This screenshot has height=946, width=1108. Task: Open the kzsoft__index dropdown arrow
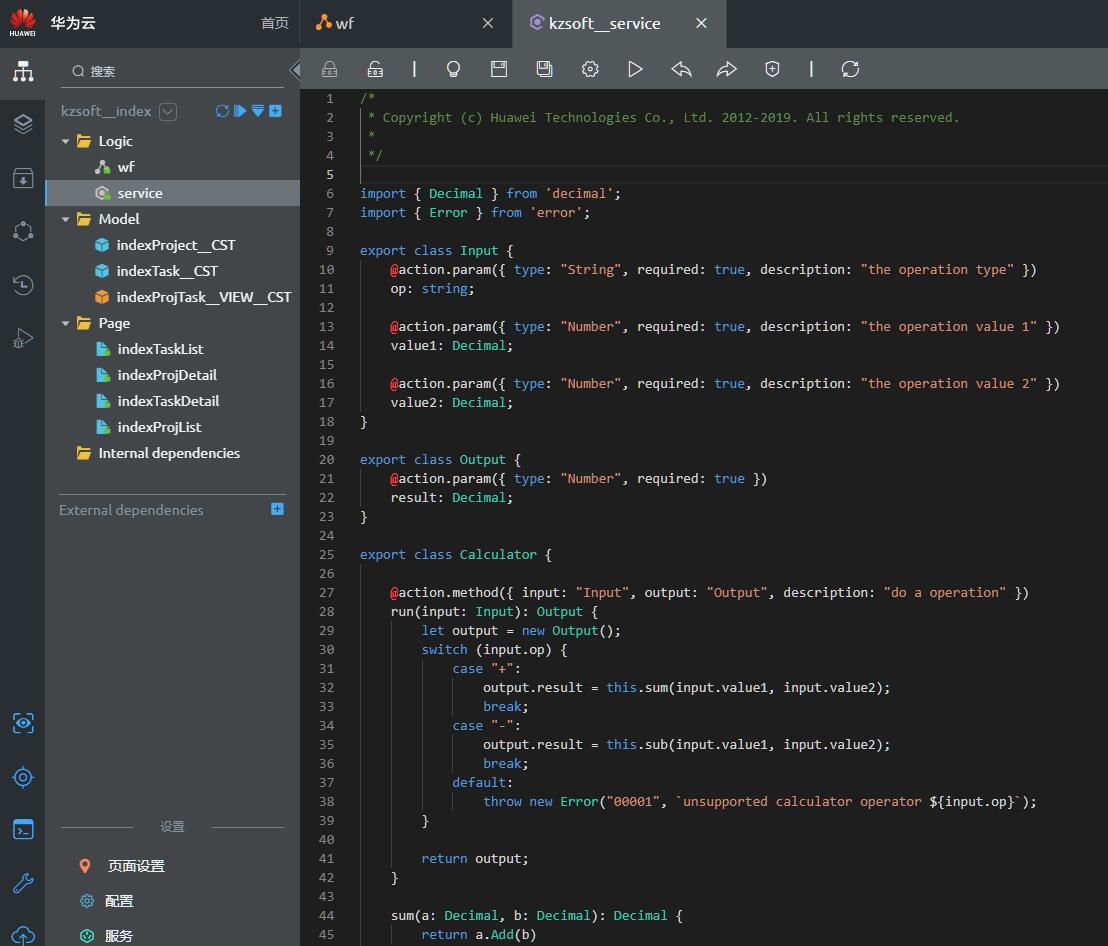(168, 112)
